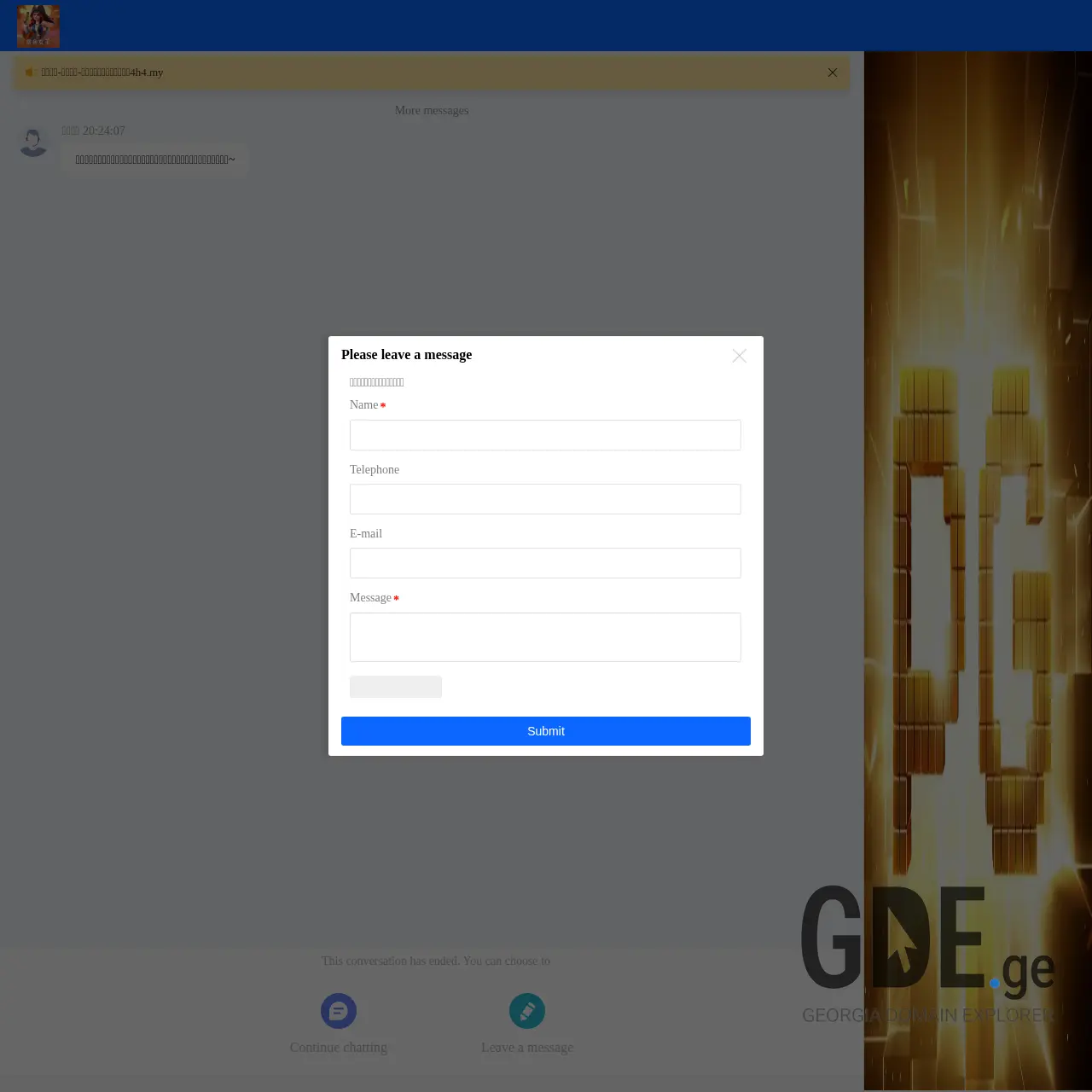Click the timestamp next to the agent name
1092x1092 pixels.
click(x=103, y=131)
